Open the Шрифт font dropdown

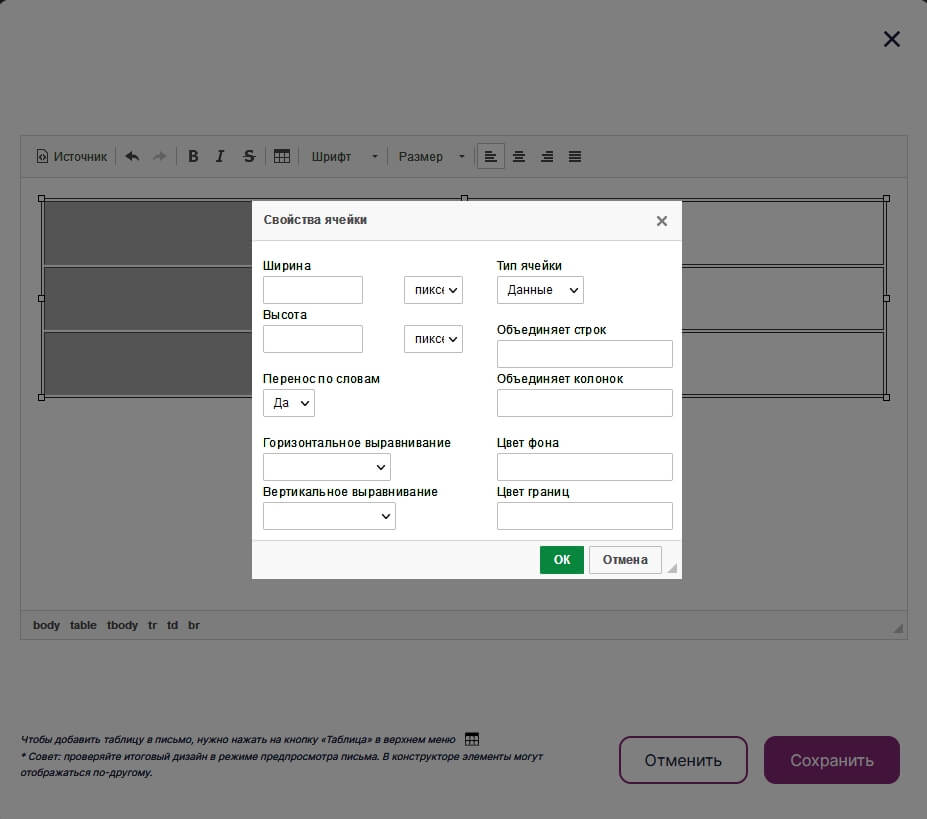coord(344,157)
